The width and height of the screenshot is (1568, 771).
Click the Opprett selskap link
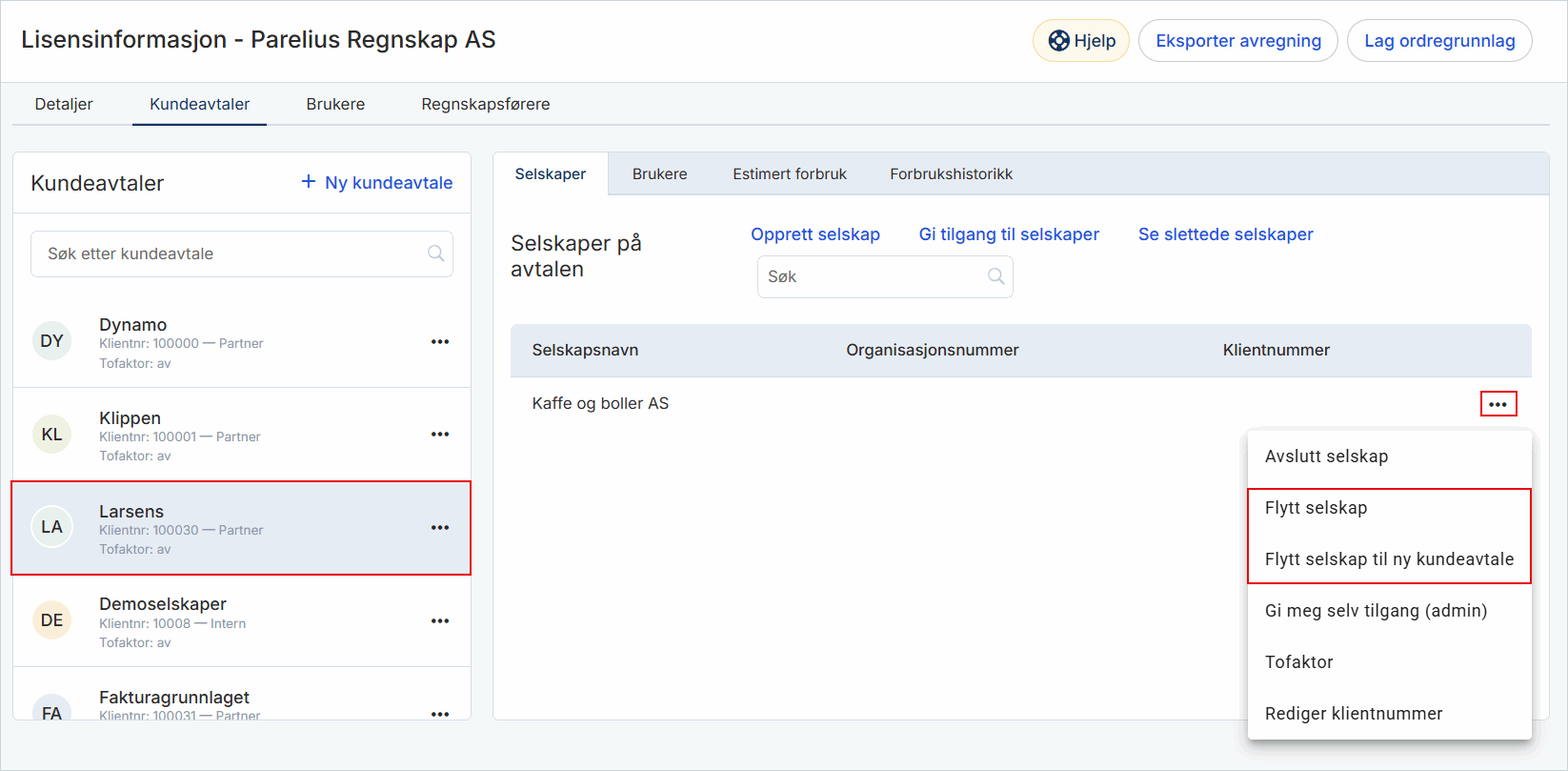pos(814,234)
